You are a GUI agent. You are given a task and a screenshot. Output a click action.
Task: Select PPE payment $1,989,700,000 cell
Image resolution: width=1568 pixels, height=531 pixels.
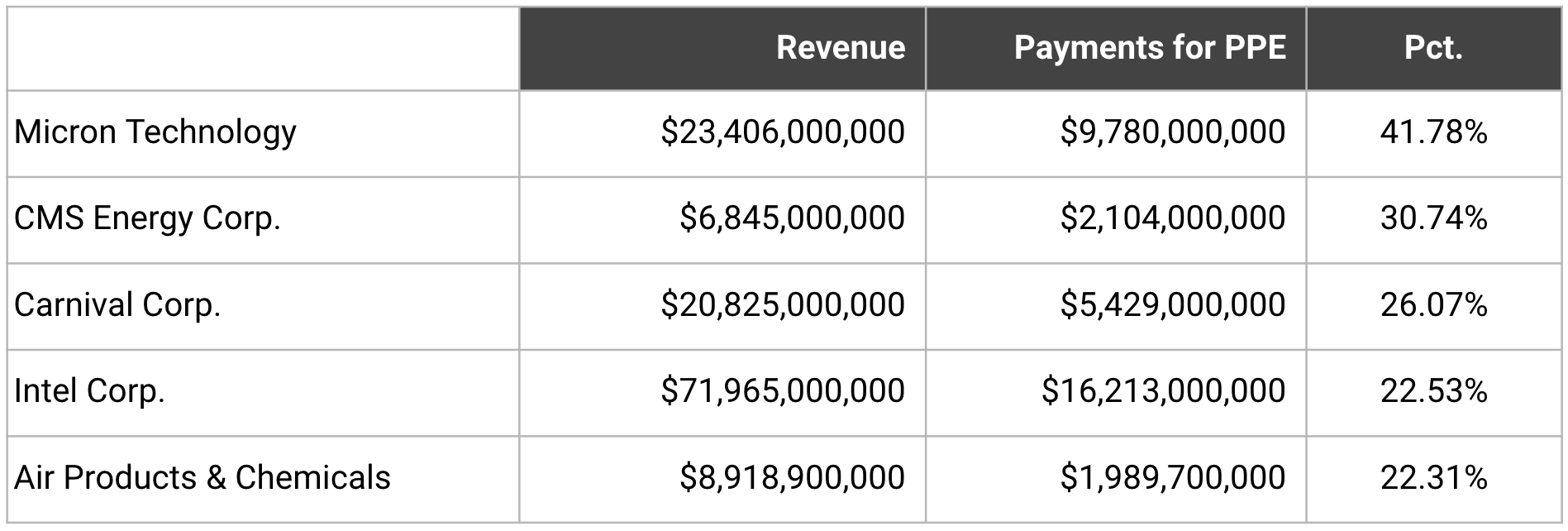1172,478
